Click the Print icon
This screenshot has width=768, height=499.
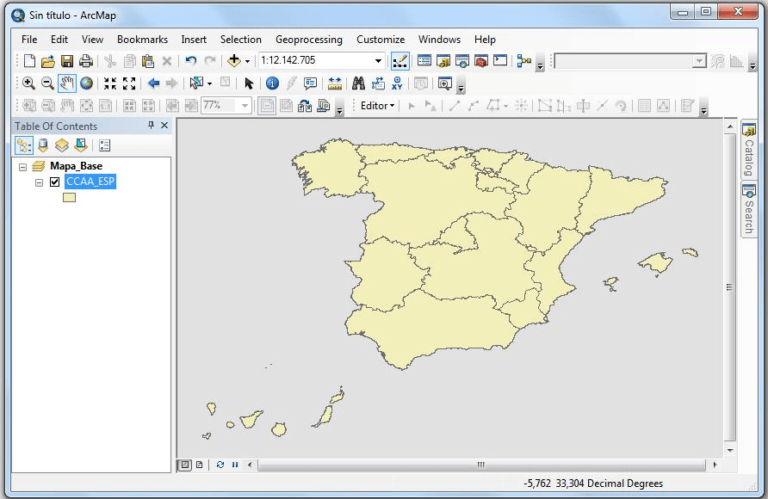pyautogui.click(x=86, y=61)
